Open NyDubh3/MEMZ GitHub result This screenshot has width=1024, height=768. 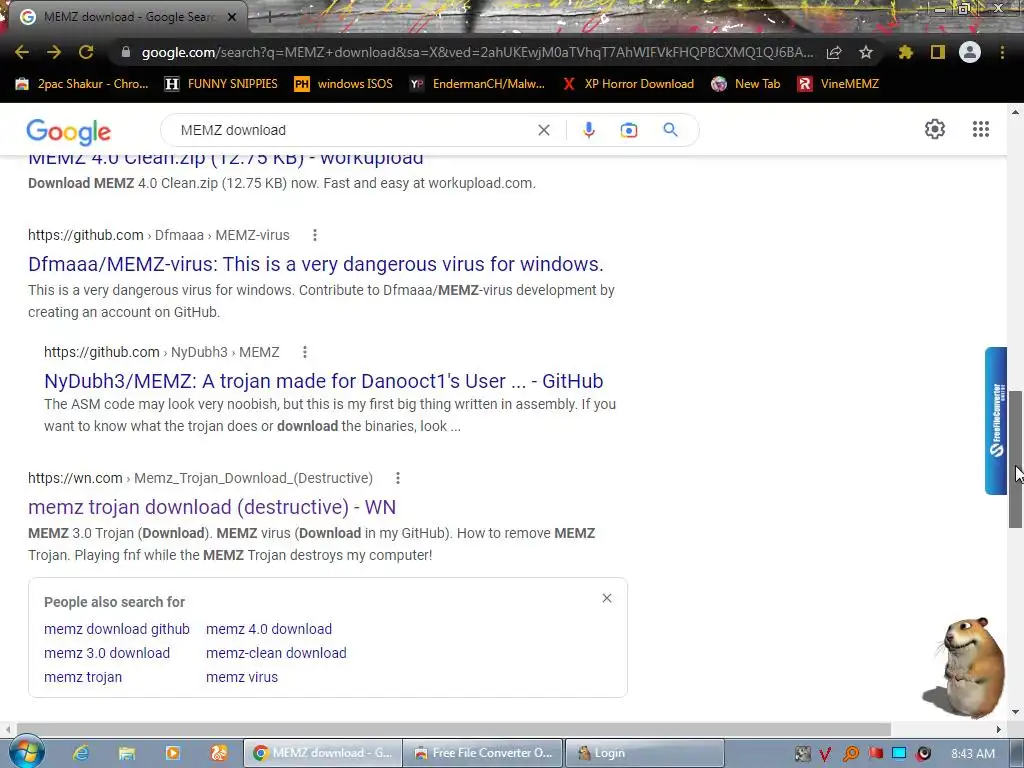click(323, 381)
